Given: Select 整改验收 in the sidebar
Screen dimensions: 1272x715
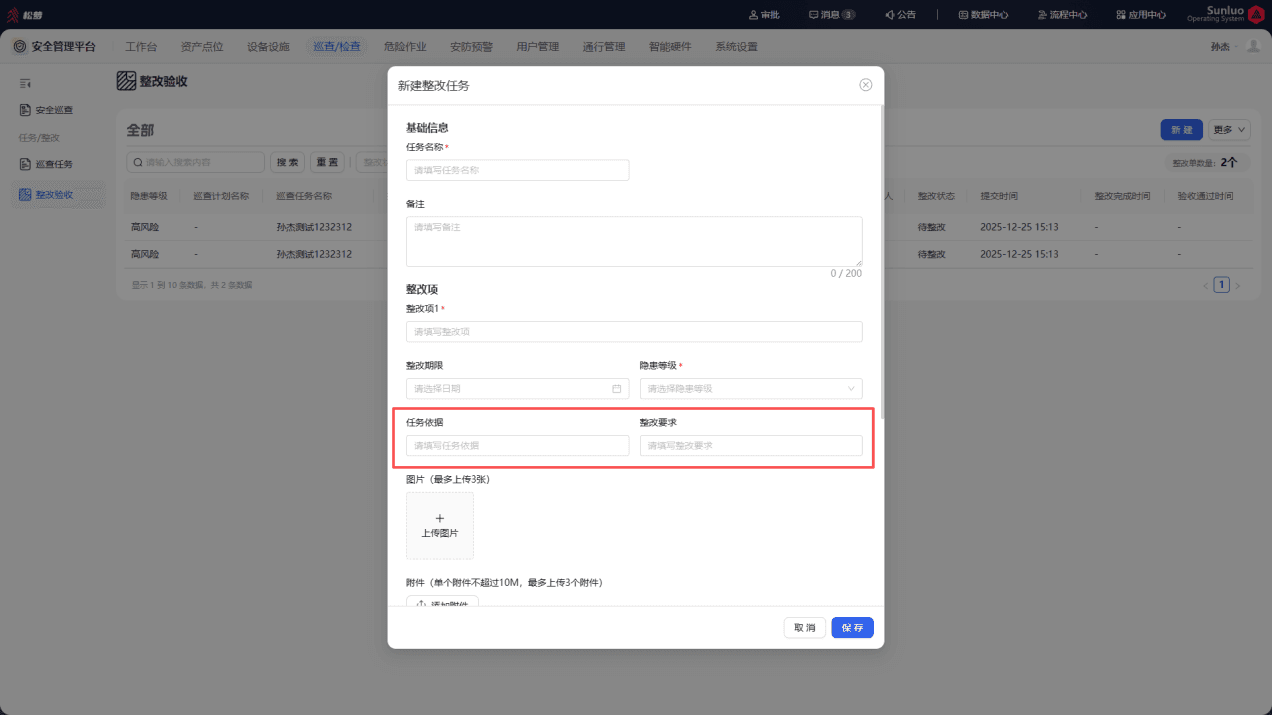Looking at the screenshot, I should click(x=58, y=194).
